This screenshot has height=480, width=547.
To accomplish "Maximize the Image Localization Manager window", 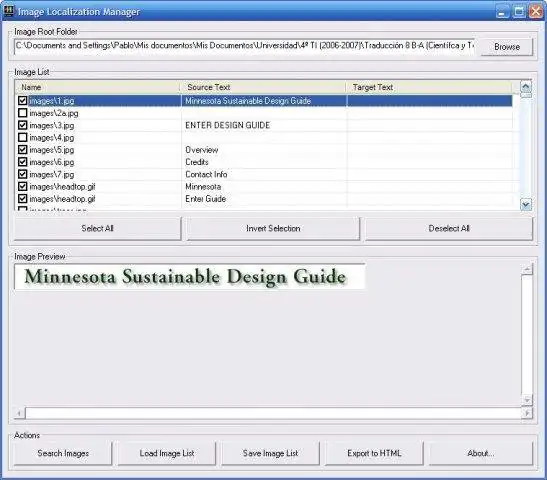I will pos(519,11).
